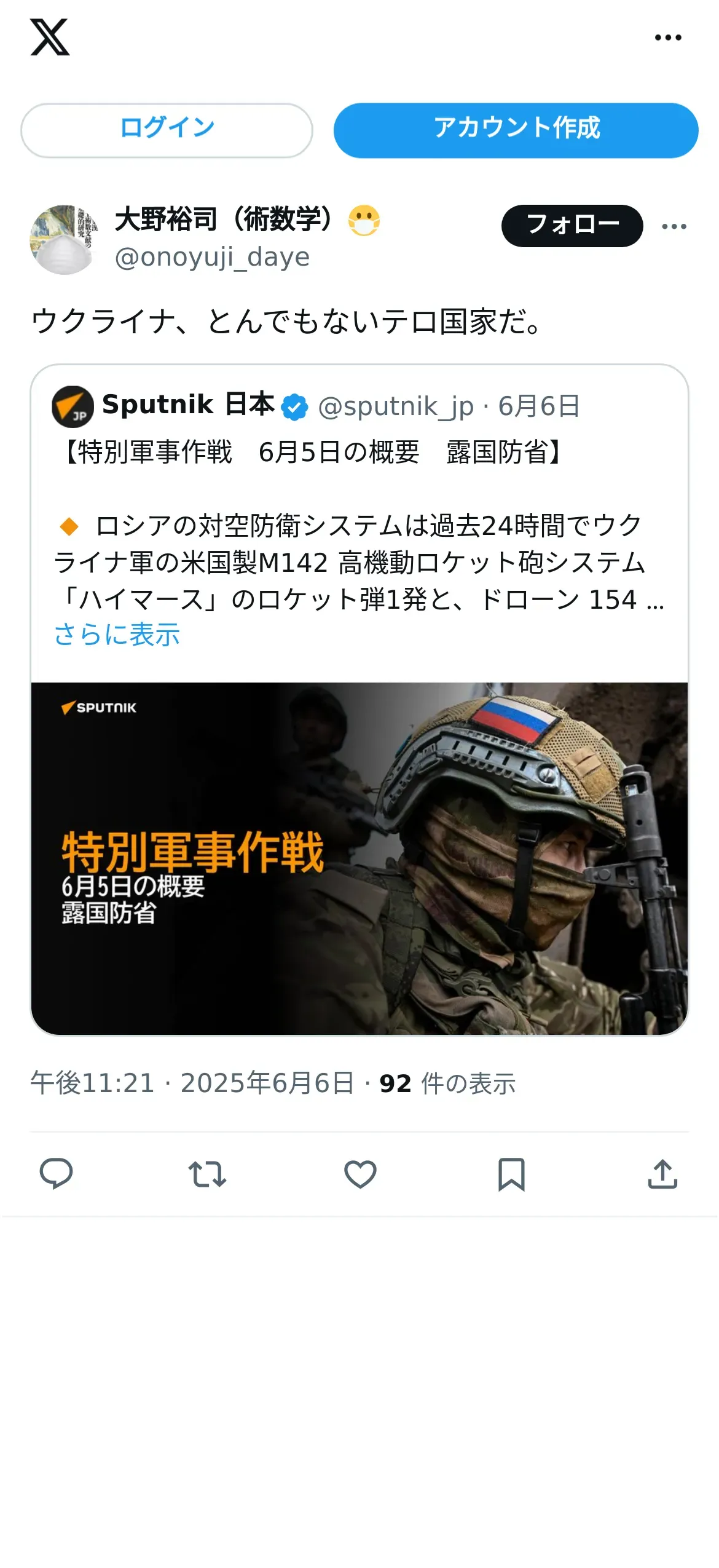The height and width of the screenshot is (1568, 719).
Task: Click the Sputnik 日本 verified badge
Action: point(294,406)
